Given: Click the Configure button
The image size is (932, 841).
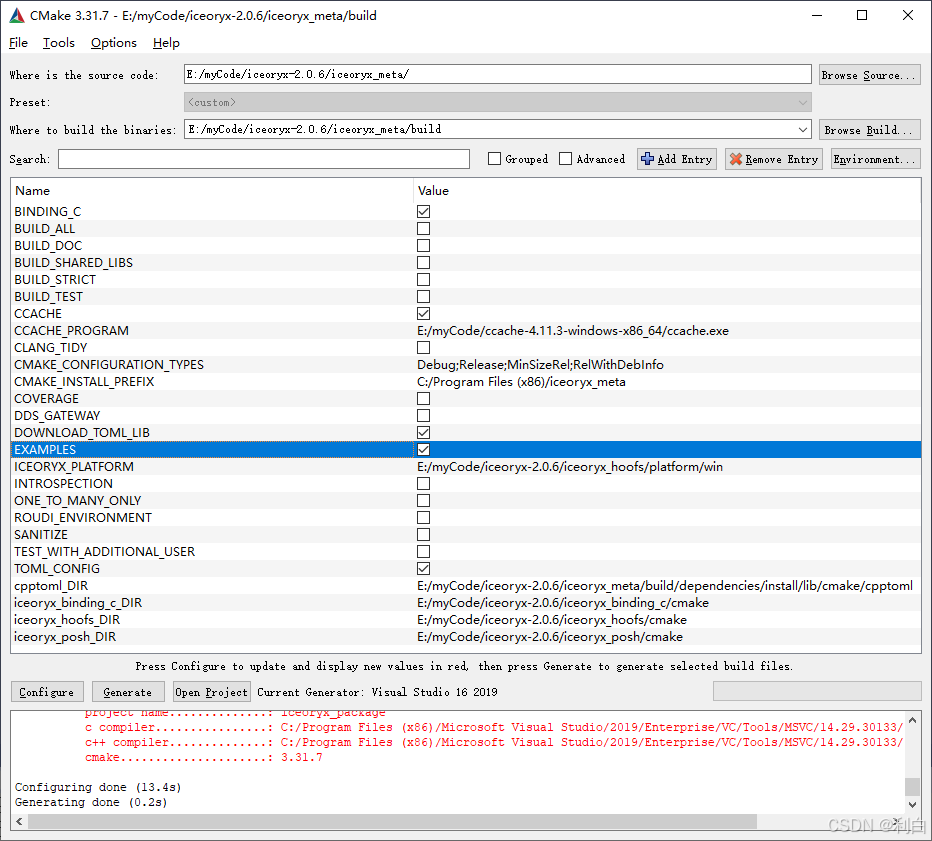Looking at the screenshot, I should [47, 692].
